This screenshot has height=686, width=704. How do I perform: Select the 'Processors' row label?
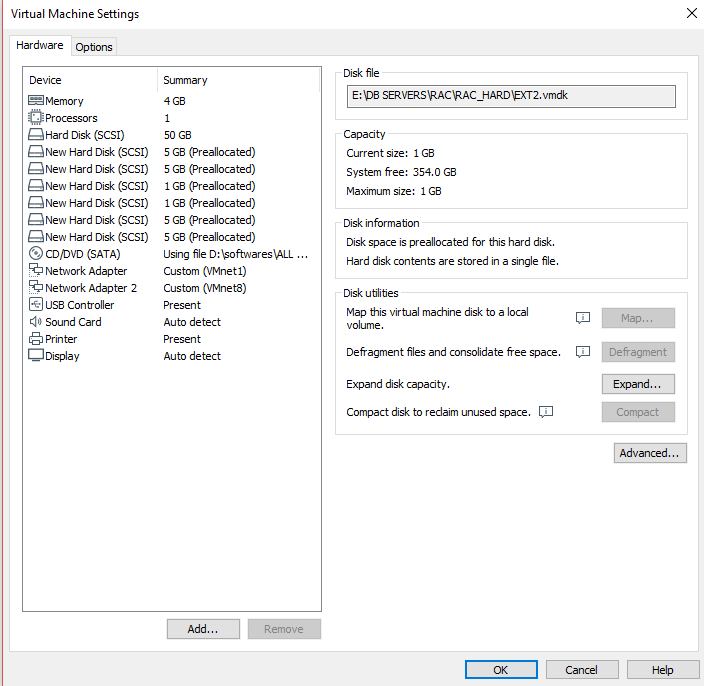click(71, 118)
